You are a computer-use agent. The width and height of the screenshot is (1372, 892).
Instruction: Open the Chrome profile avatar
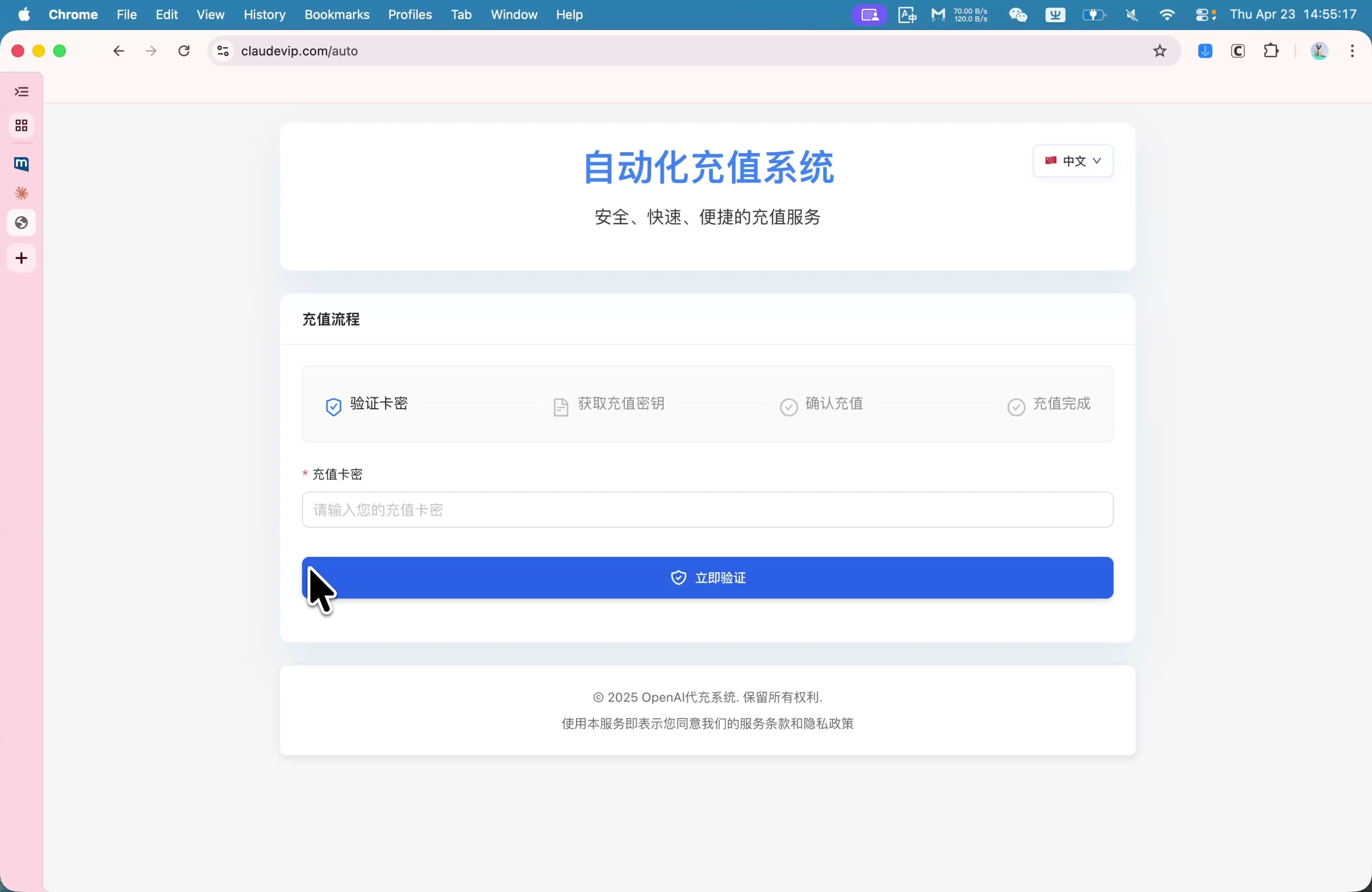1320,51
